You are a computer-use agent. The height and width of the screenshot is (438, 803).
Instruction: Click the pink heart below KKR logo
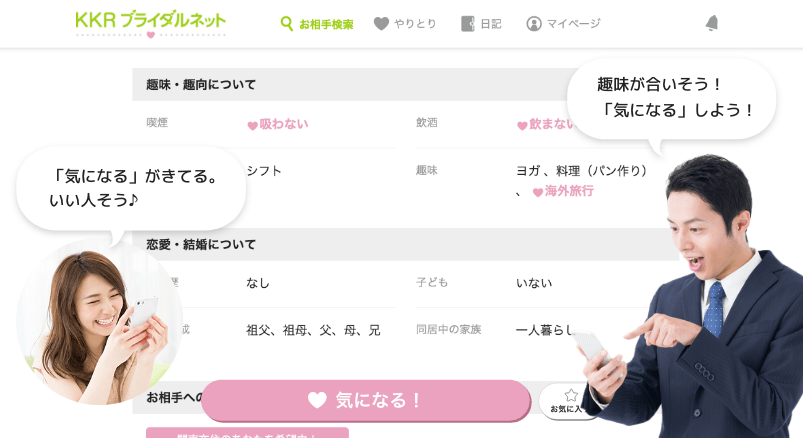(151, 35)
